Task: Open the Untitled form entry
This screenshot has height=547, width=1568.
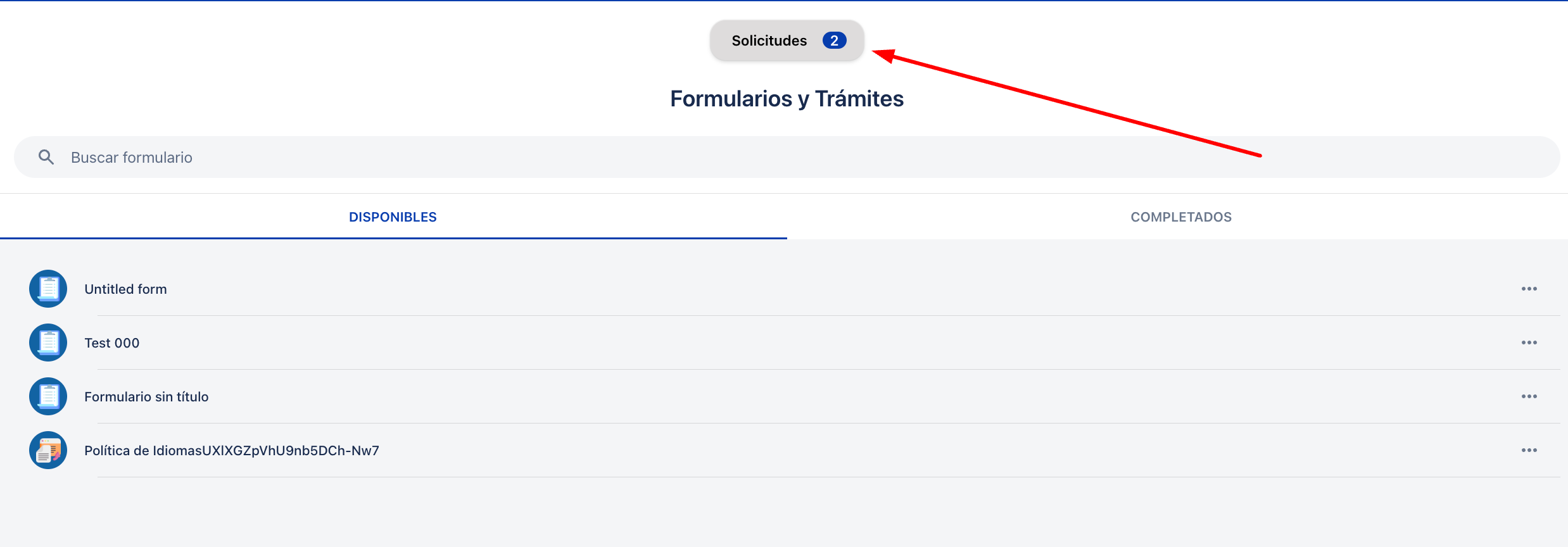Action: [x=125, y=289]
